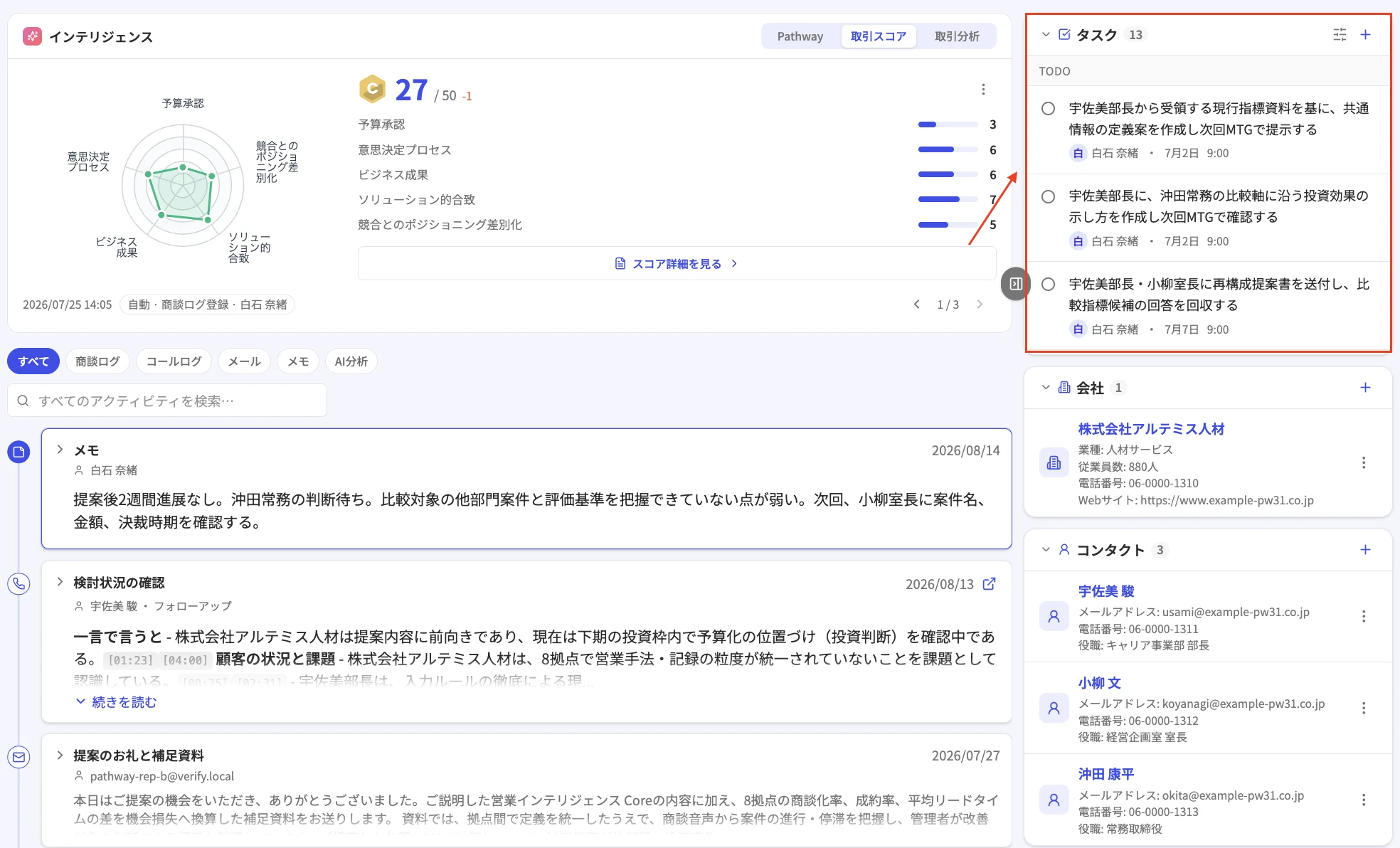Filter activities by メール

244,361
